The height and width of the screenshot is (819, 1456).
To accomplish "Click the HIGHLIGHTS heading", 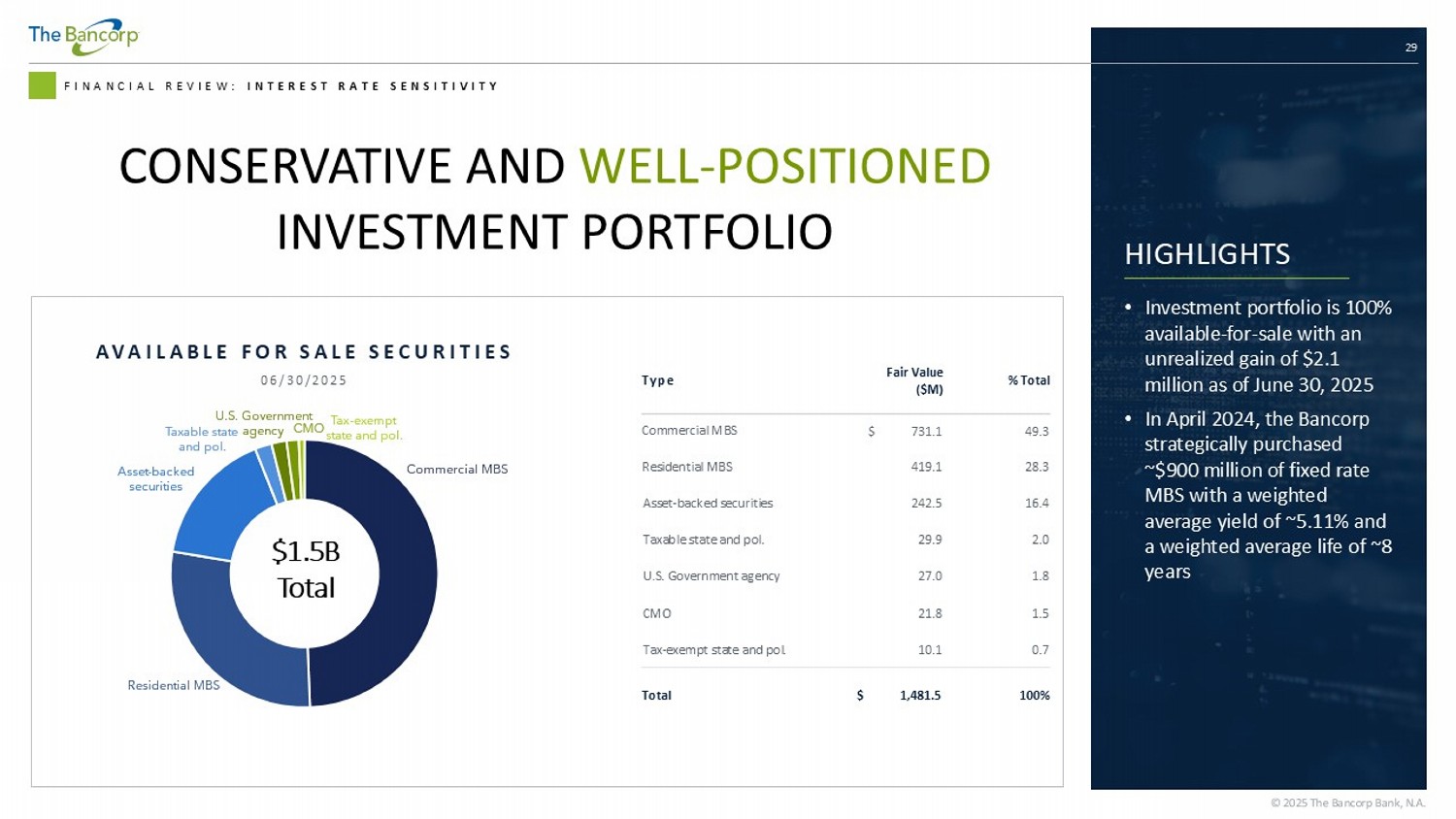I will click(x=1207, y=254).
